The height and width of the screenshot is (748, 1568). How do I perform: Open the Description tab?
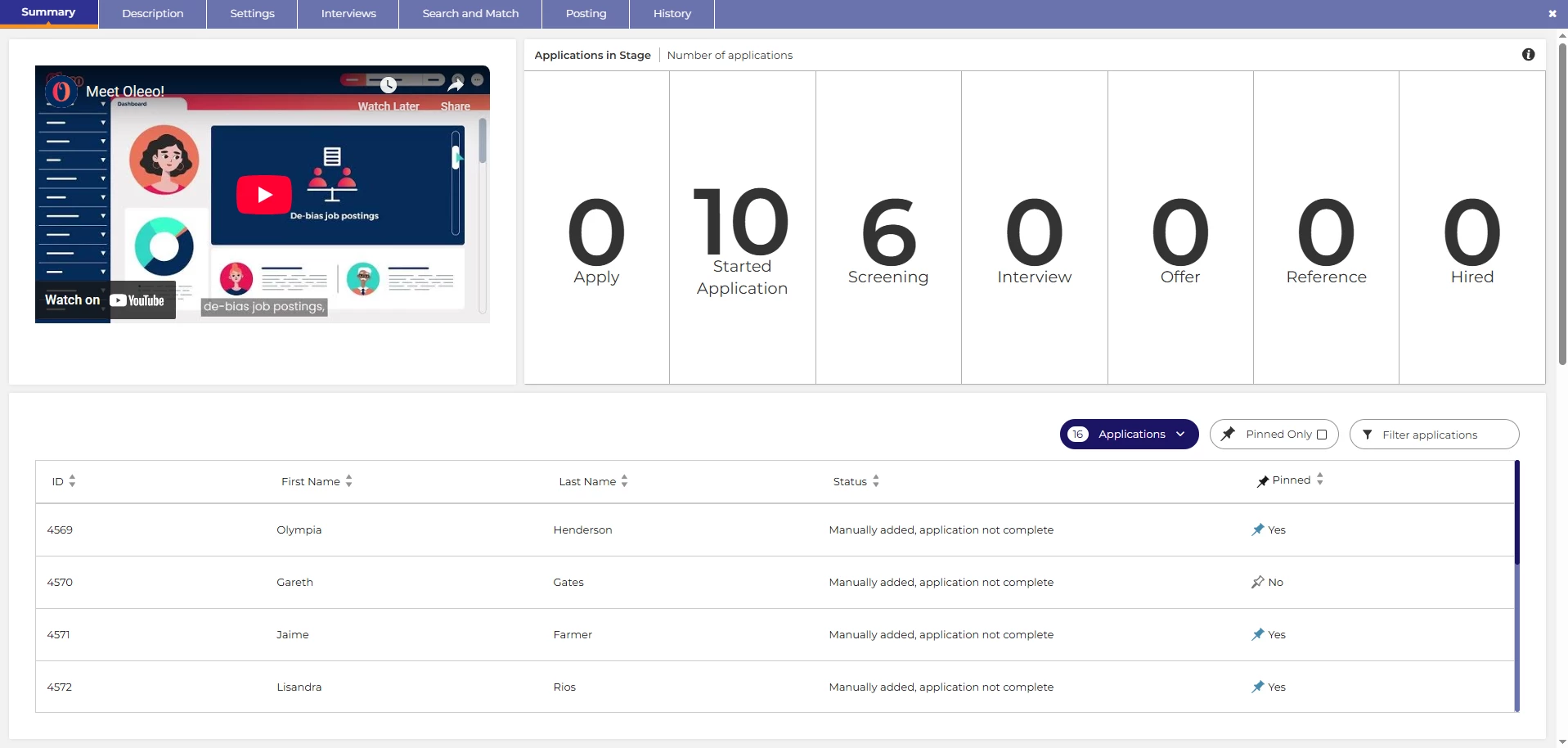153,14
